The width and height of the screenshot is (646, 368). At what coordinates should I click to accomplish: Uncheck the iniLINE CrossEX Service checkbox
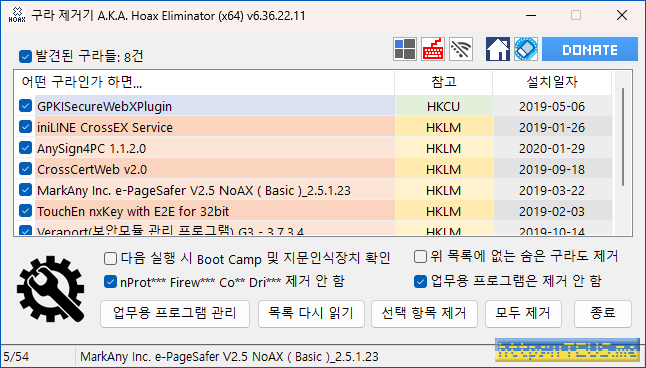pyautogui.click(x=25, y=127)
